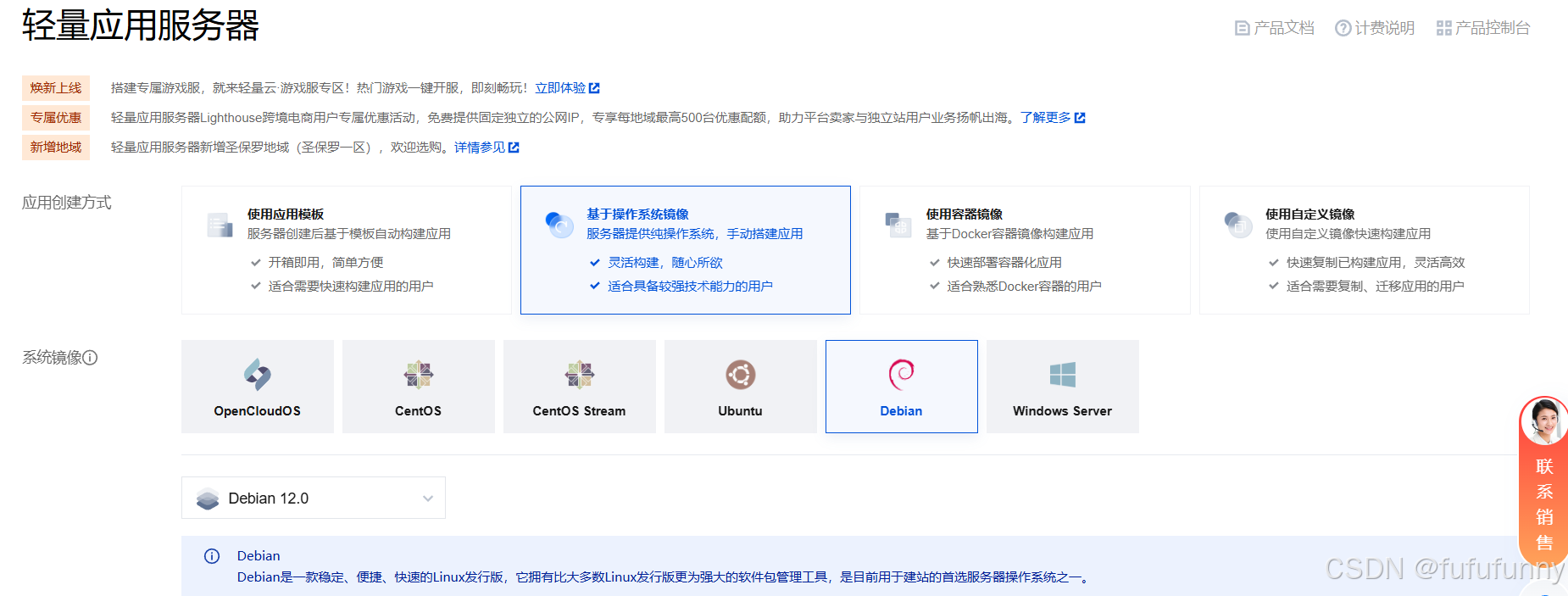This screenshot has height=596, width=1568.
Task: Click the 产品控制台 grid icon
Action: pos(1443,28)
